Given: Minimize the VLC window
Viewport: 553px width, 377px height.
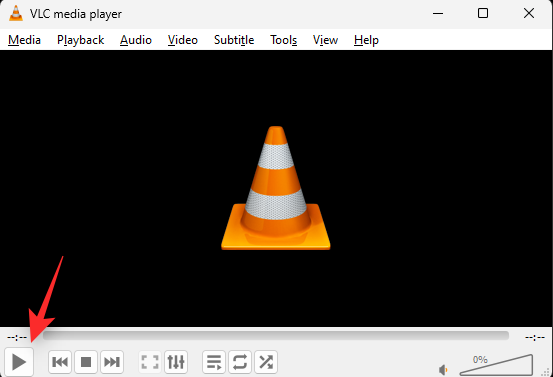Looking at the screenshot, I should 438,13.
